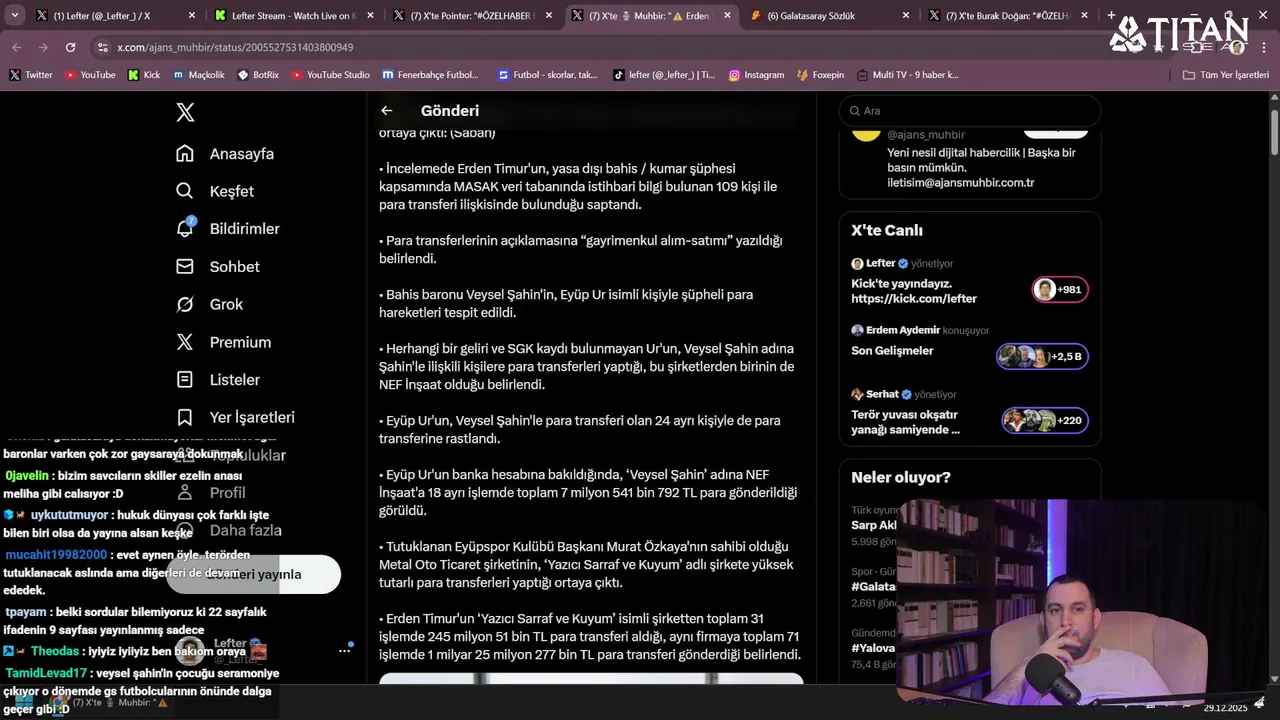Open Daha fazla menu
This screenshot has height=720, width=1280.
(x=229, y=530)
